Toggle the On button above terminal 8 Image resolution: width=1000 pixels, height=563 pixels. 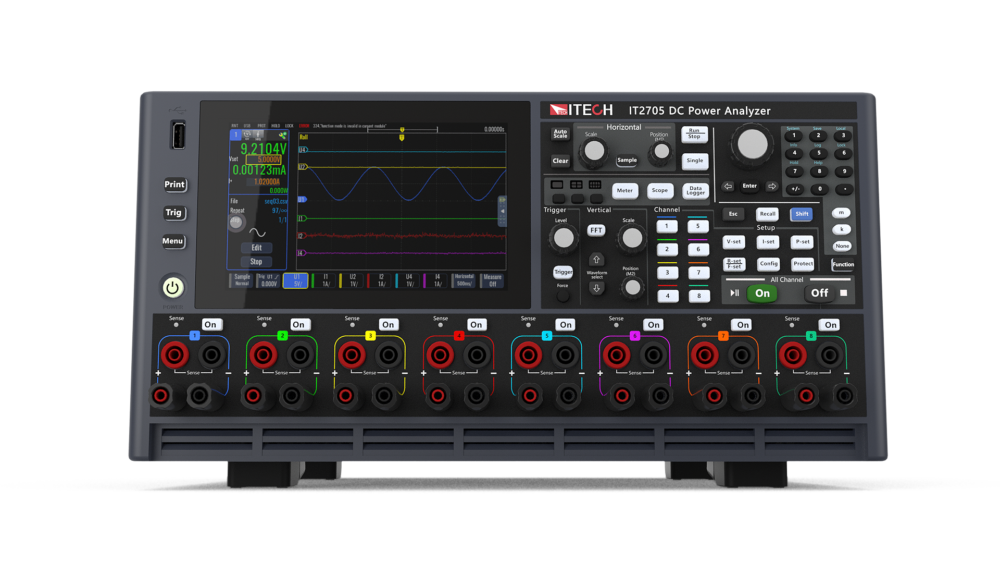point(830,325)
